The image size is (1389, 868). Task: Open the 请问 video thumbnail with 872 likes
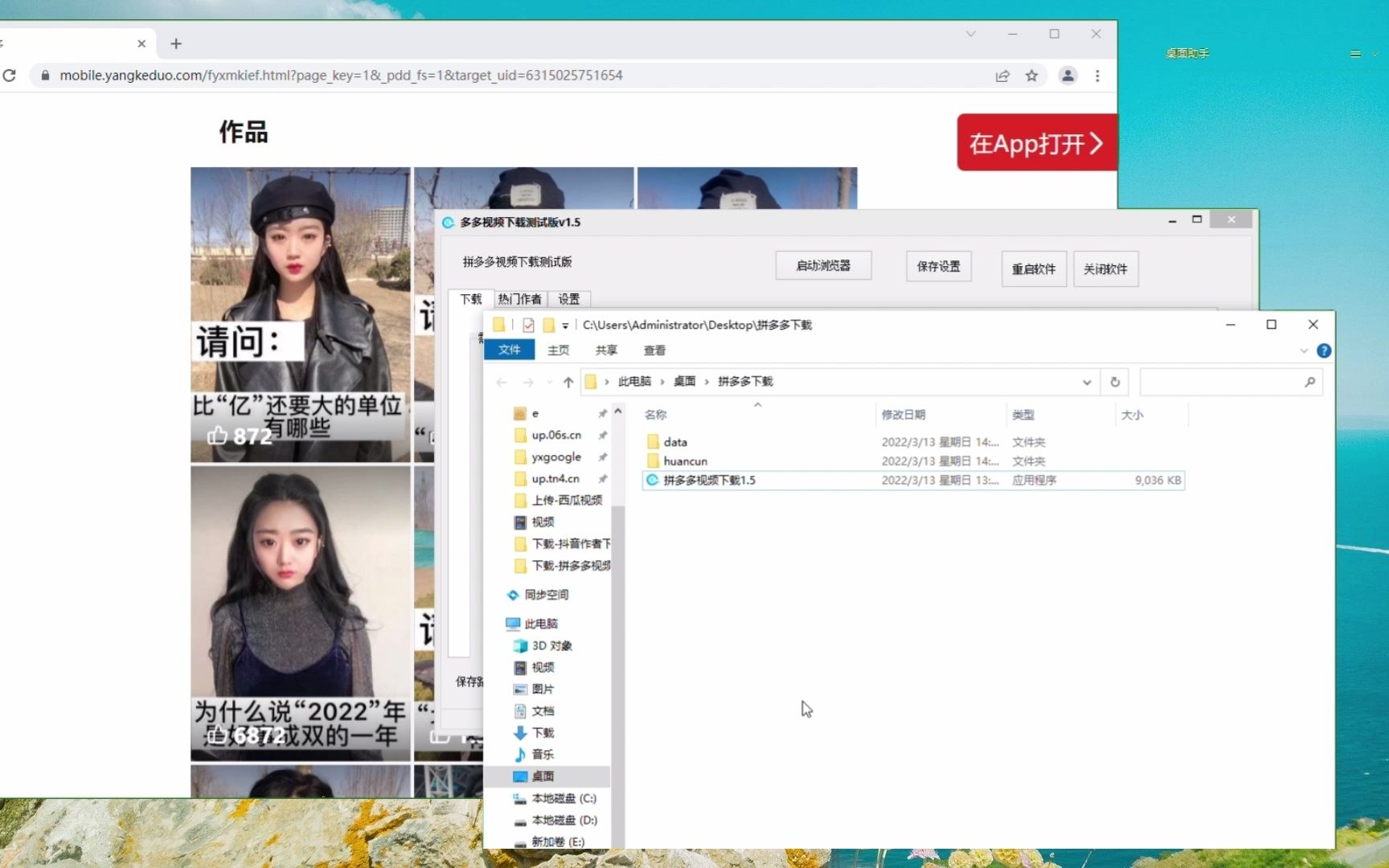301,314
